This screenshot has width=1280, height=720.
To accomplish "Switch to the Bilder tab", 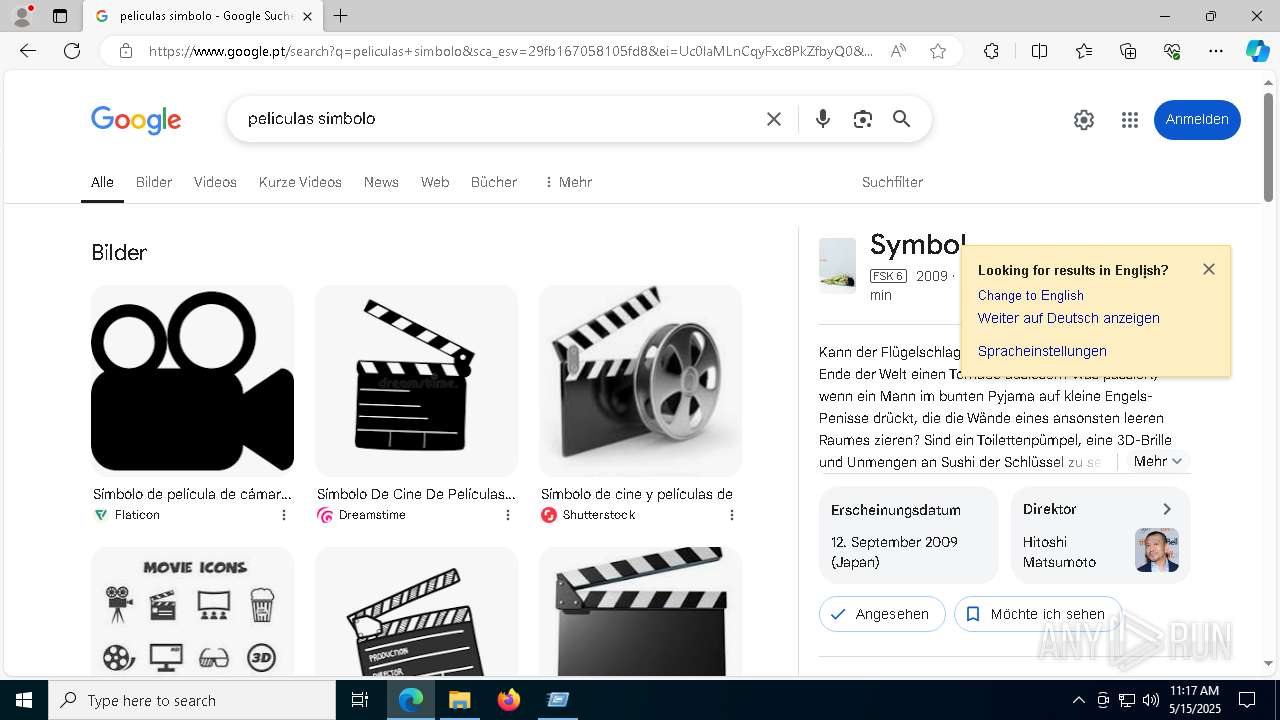I will pos(154,182).
